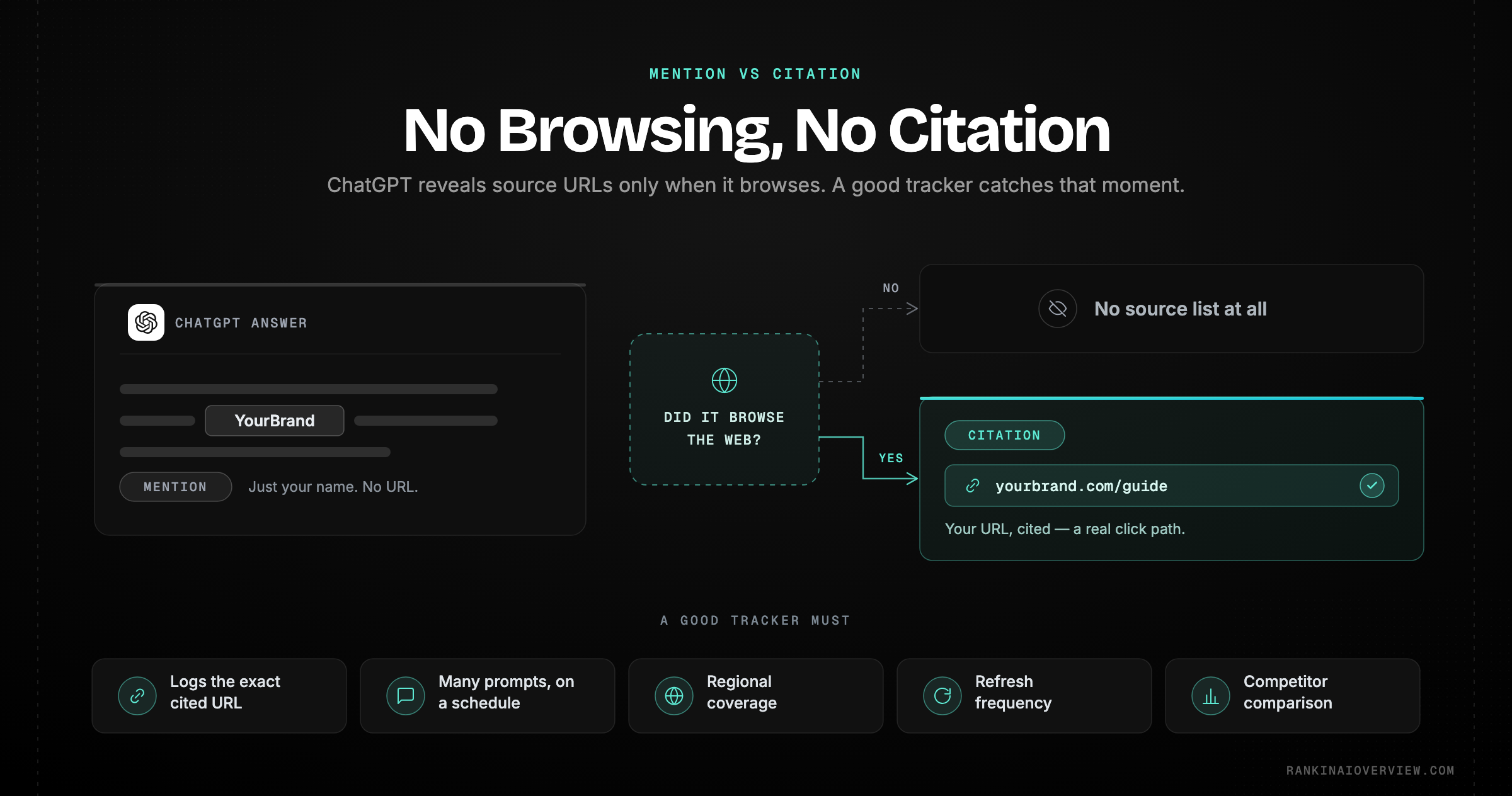Screen dimensions: 1512x796
Task: Click the YES branch label
Action: click(x=891, y=458)
